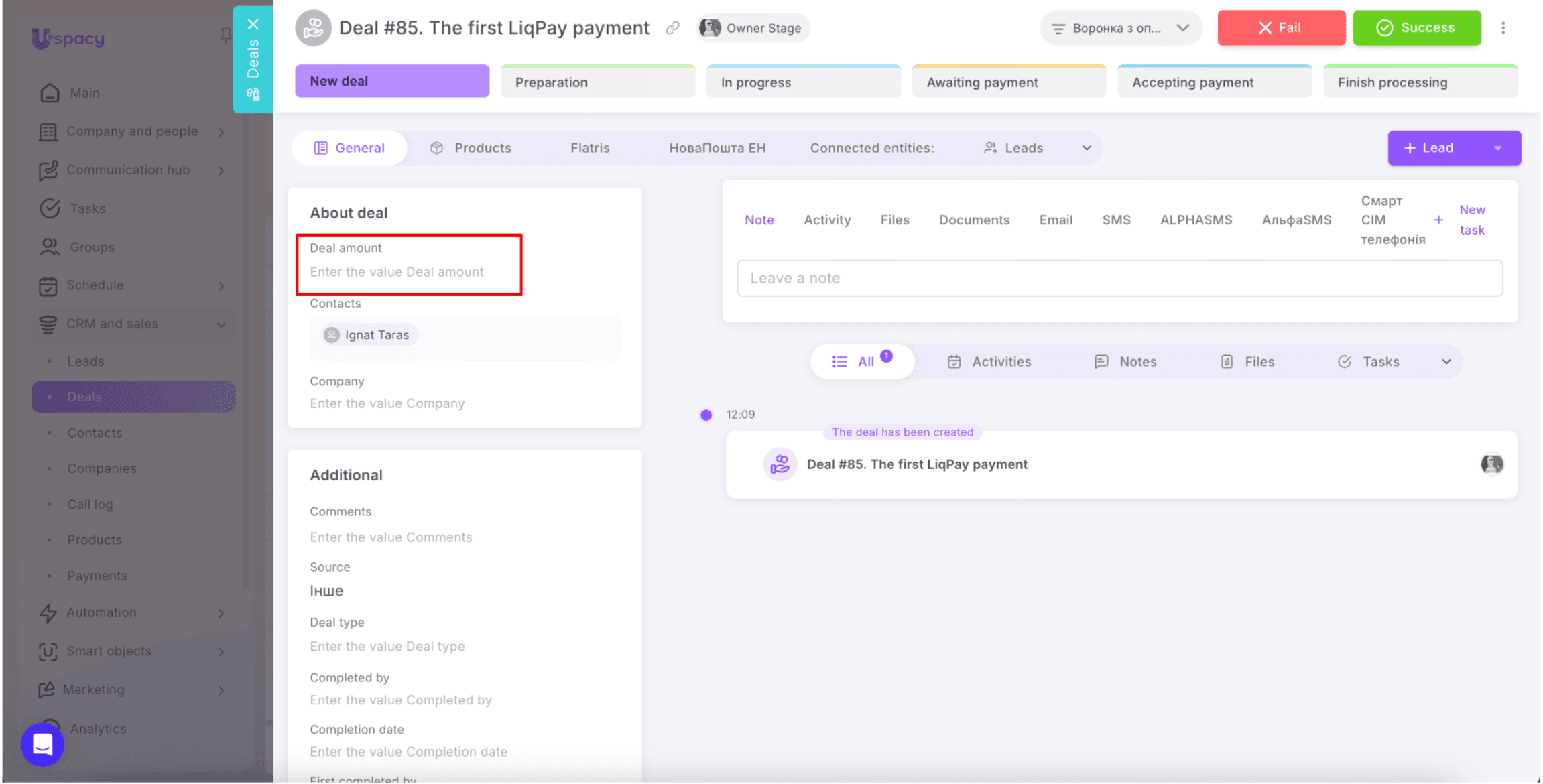Move deal to Awaiting payment stage
Screen dimensions: 1543x784
pyautogui.click(x=1009, y=82)
